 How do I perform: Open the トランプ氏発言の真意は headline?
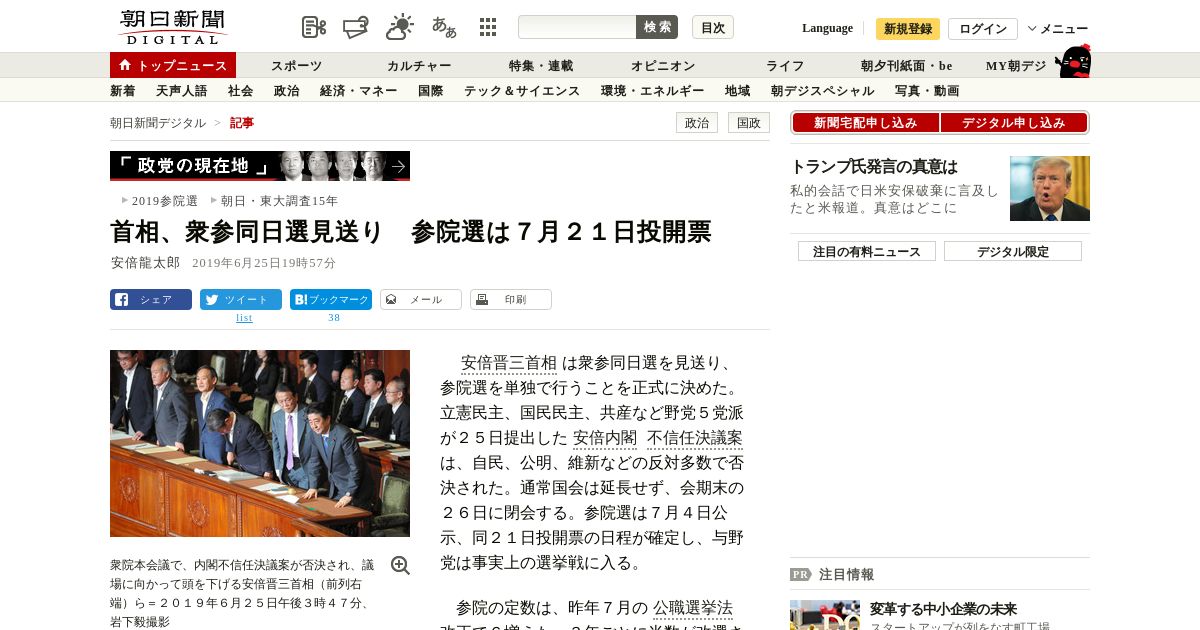coord(874,167)
